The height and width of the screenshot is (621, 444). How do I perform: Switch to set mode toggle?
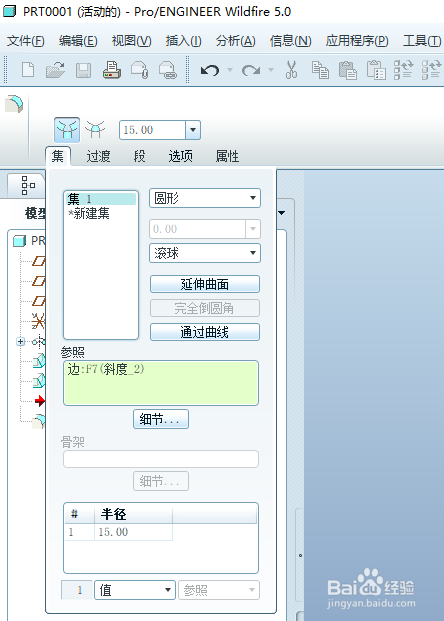[x=67, y=130]
